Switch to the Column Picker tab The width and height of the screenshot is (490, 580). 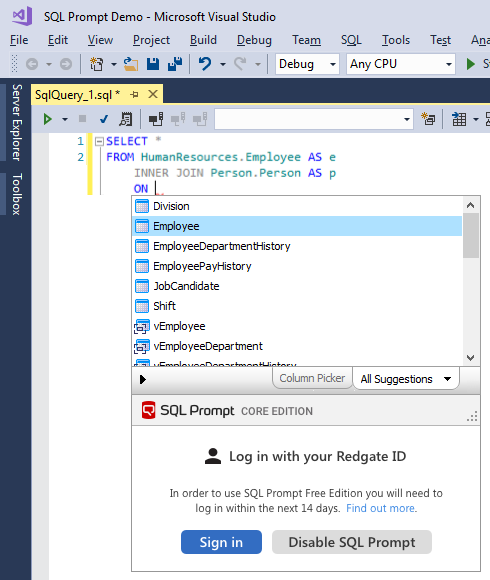click(x=312, y=378)
